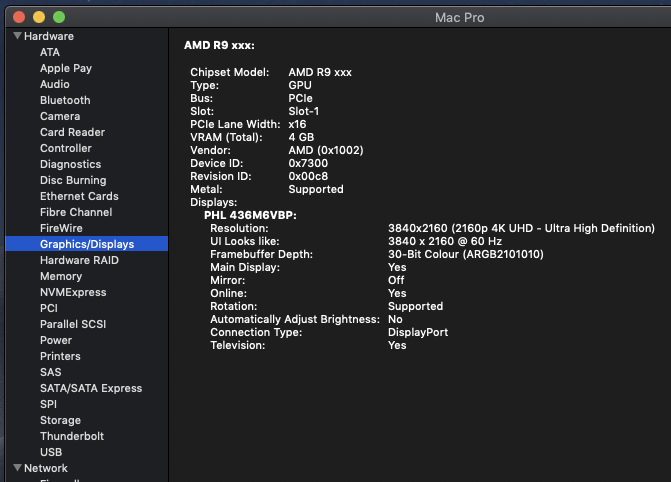Click the Network section label
The width and height of the screenshot is (671, 482).
click(x=46, y=468)
